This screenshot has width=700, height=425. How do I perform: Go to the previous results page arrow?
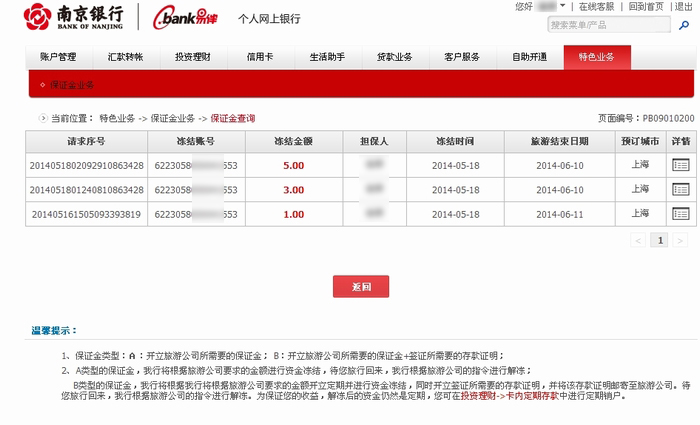coord(639,240)
